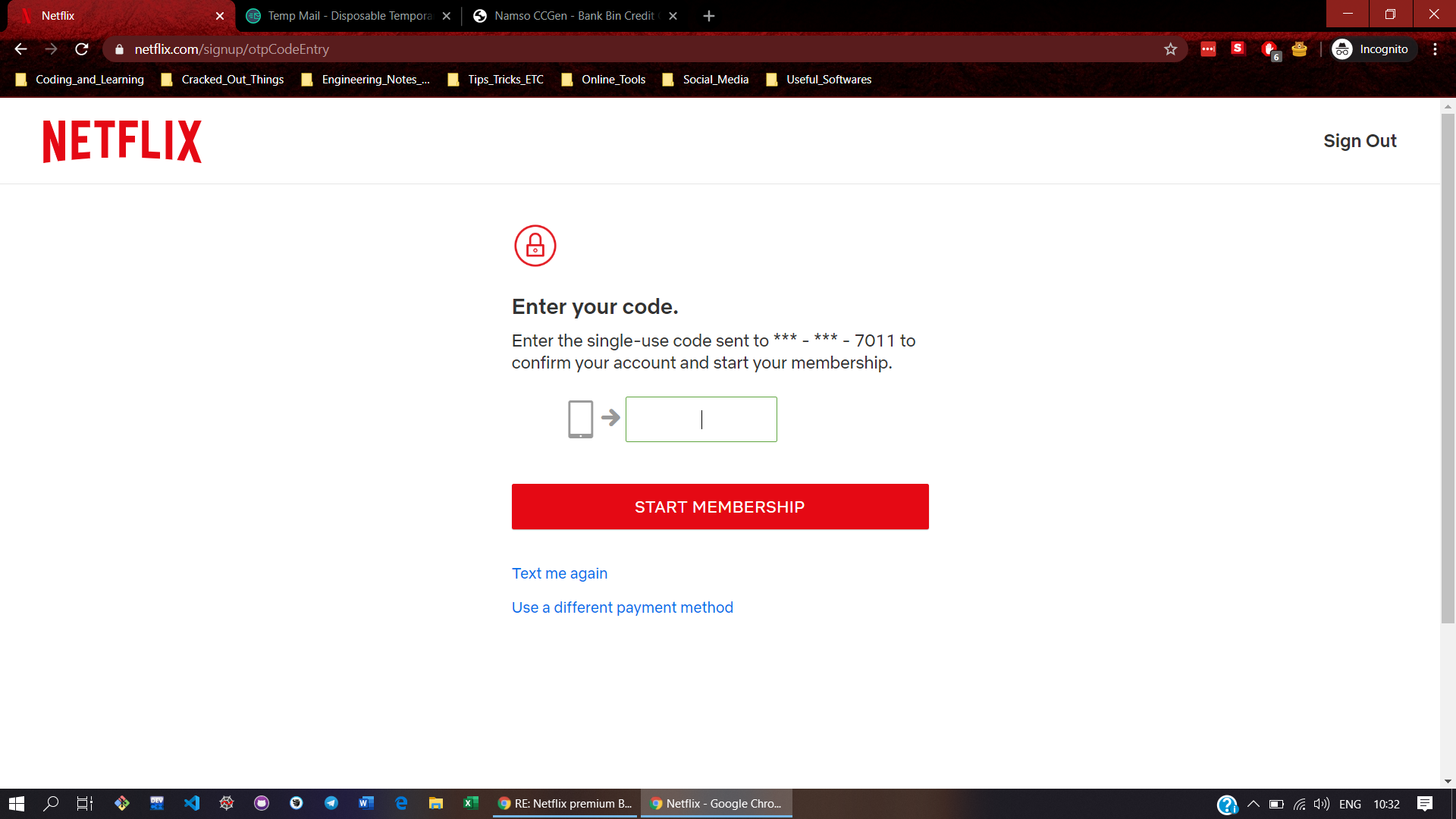Click the single-use code input field
This screenshot has width=1456, height=819.
click(x=701, y=419)
